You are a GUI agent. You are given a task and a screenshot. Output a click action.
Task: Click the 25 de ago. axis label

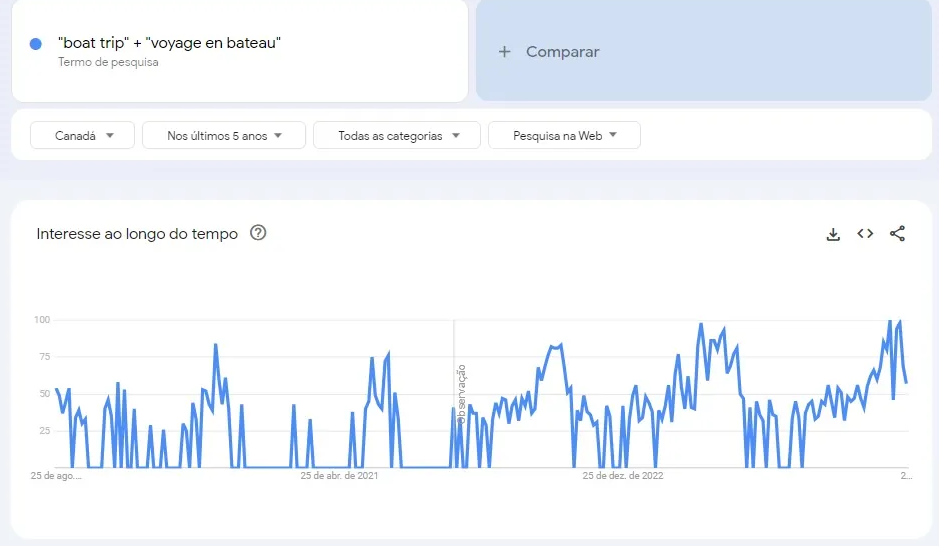click(x=56, y=476)
